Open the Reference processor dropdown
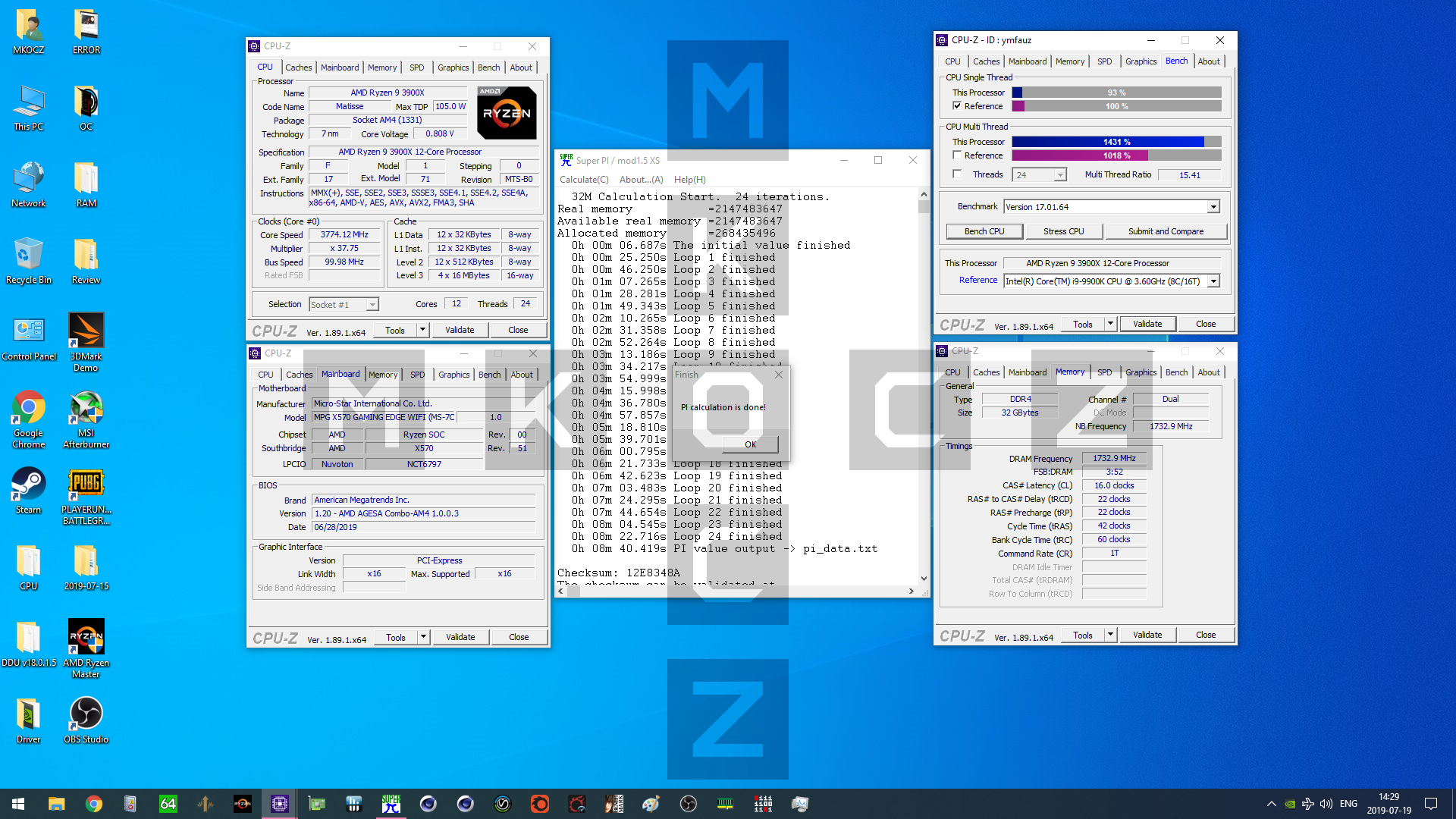This screenshot has width=1456, height=819. coord(1213,281)
